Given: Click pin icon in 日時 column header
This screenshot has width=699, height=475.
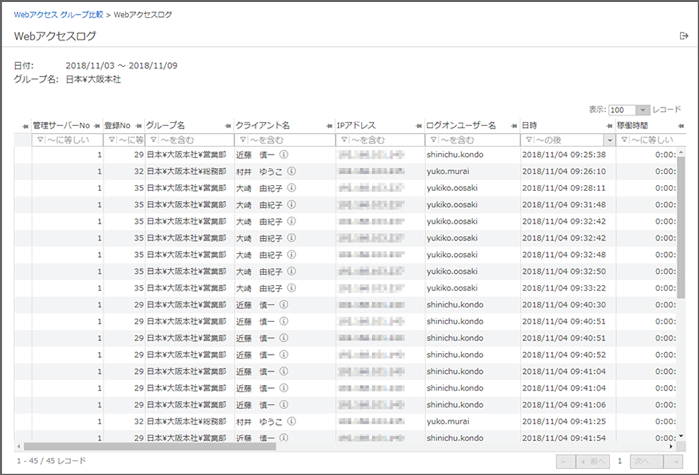Looking at the screenshot, I should click(609, 126).
